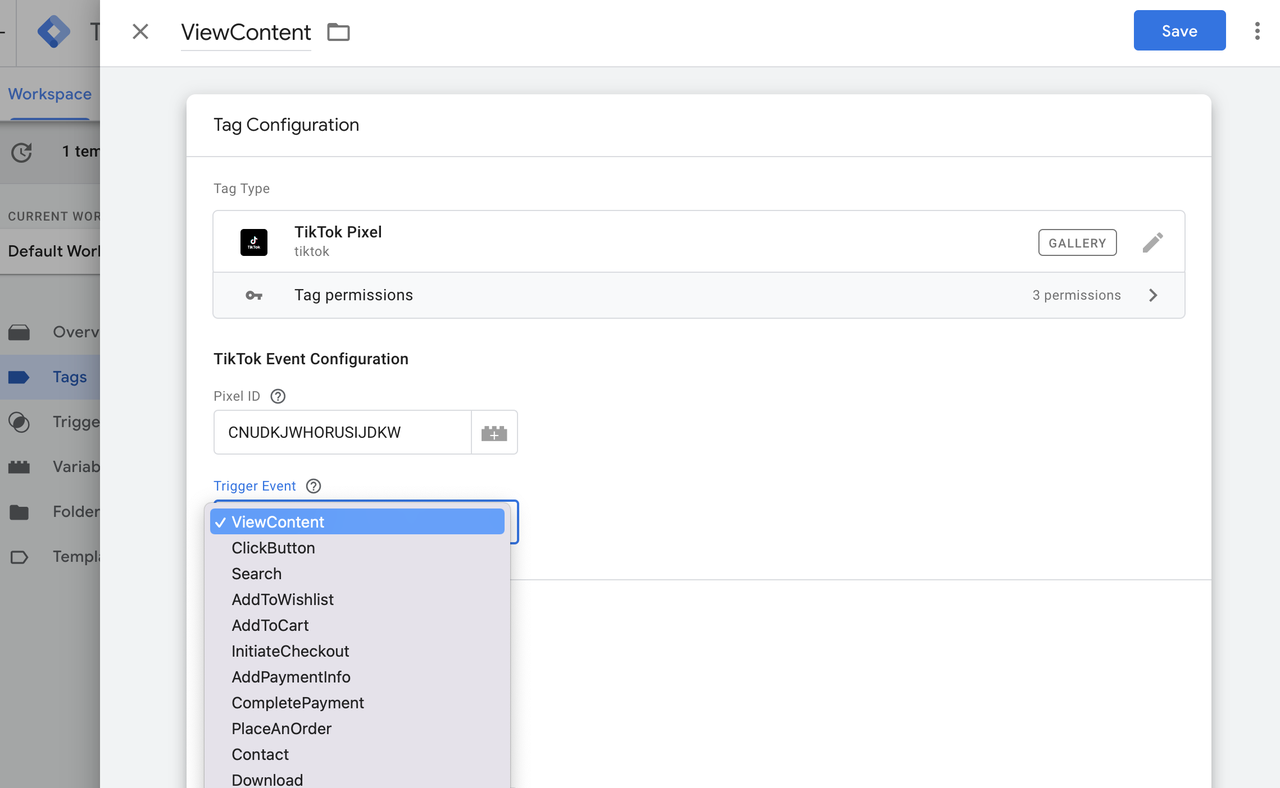Image resolution: width=1280 pixels, height=788 pixels.
Task: Insert a variable using the brick icon
Action: pos(494,433)
